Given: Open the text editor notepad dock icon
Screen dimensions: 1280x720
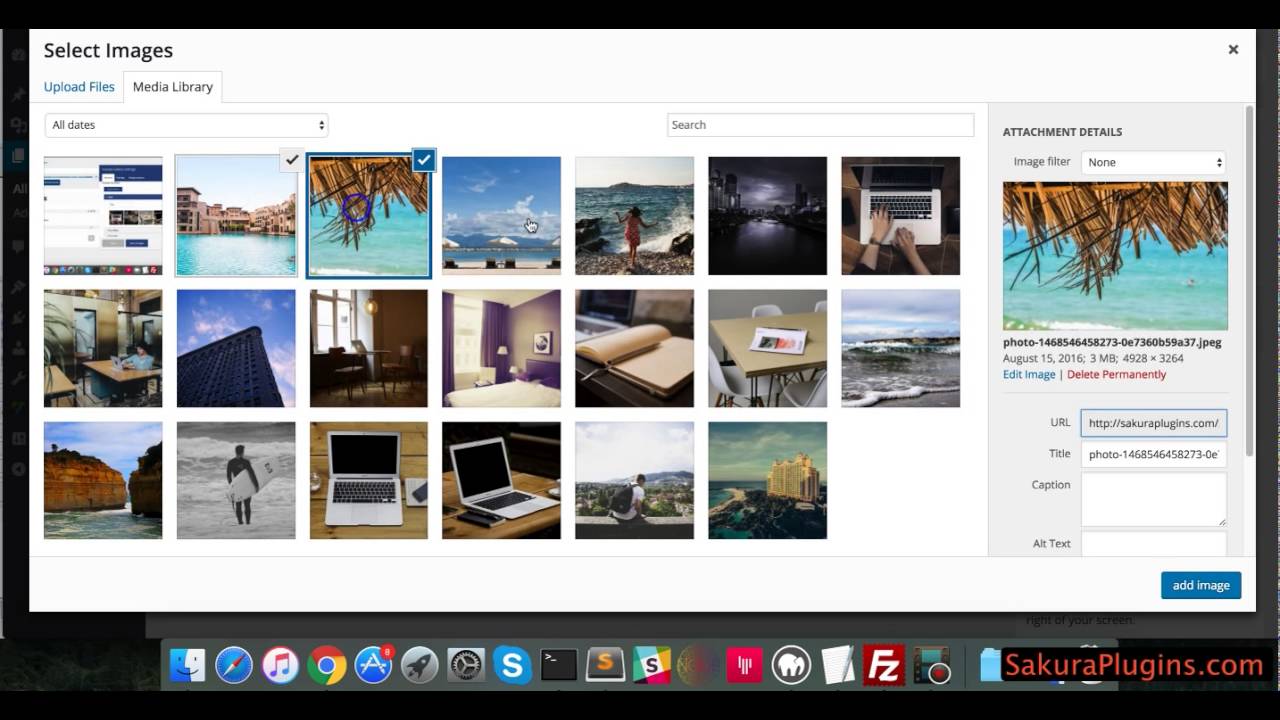Looking at the screenshot, I should pyautogui.click(x=837, y=665).
